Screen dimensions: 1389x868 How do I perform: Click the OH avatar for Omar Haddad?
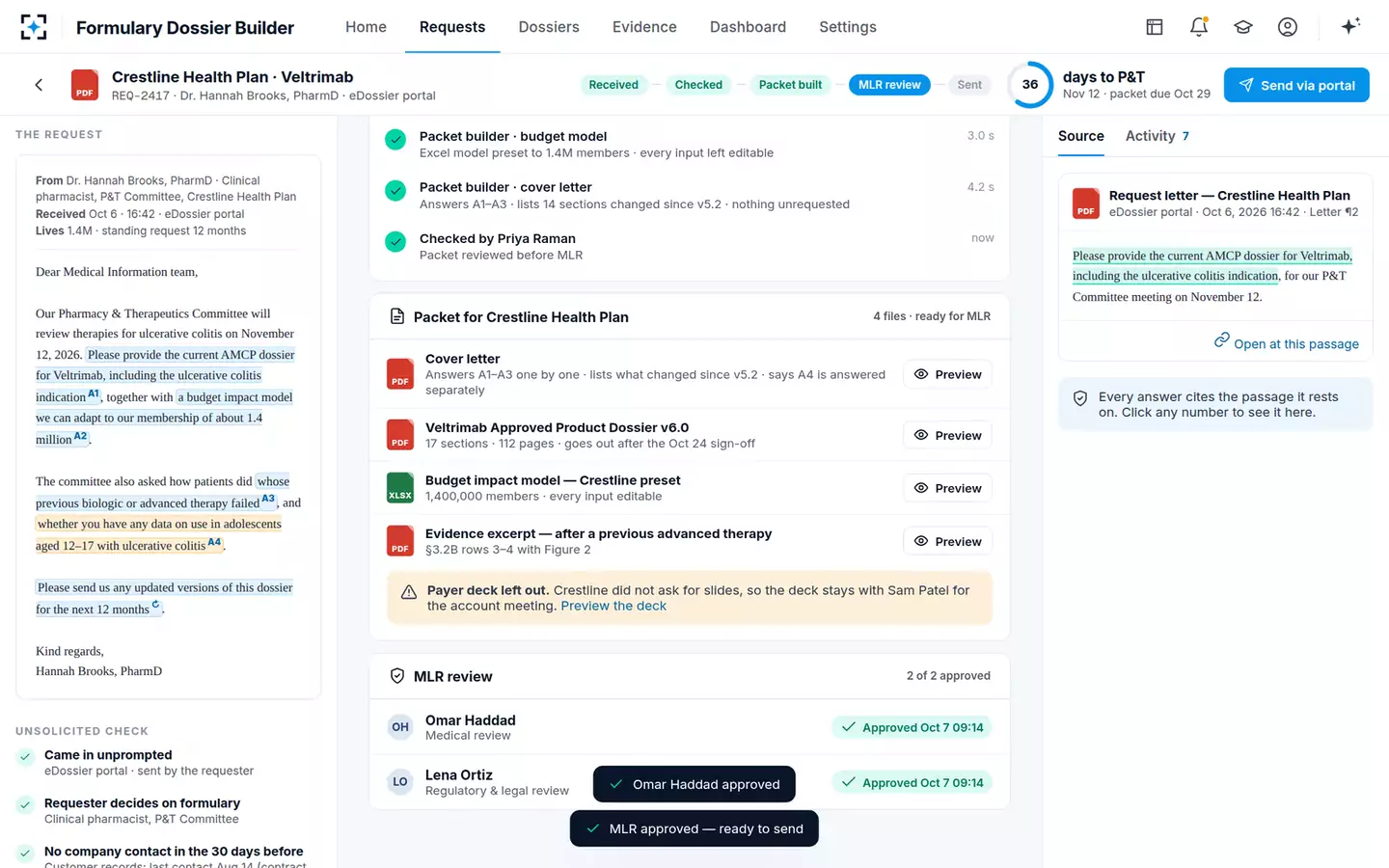pos(400,727)
